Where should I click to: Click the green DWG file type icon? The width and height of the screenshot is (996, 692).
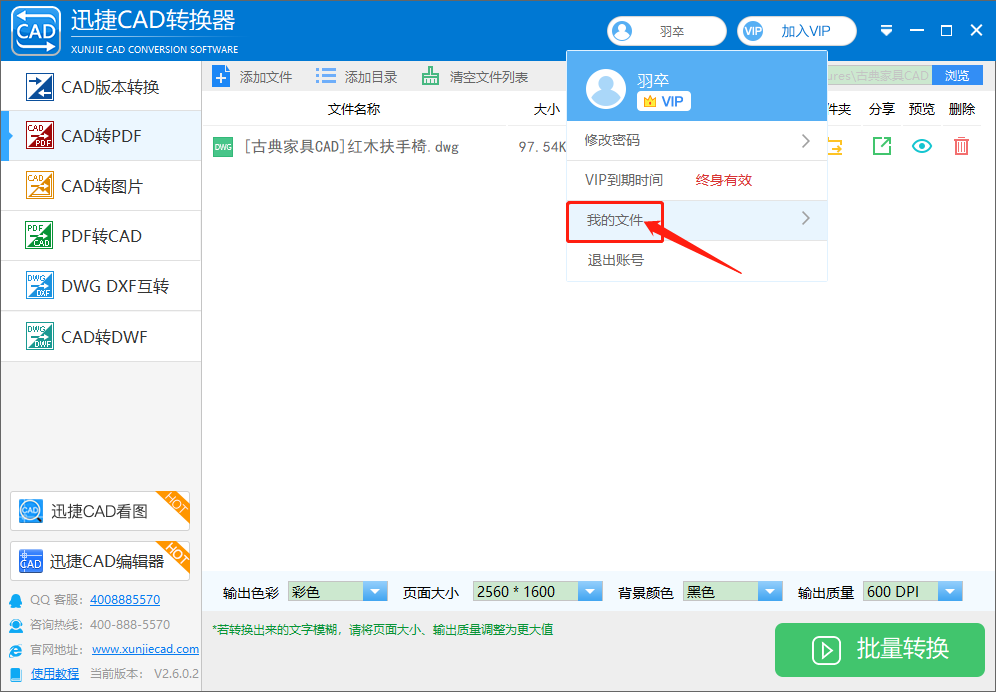tap(223, 147)
